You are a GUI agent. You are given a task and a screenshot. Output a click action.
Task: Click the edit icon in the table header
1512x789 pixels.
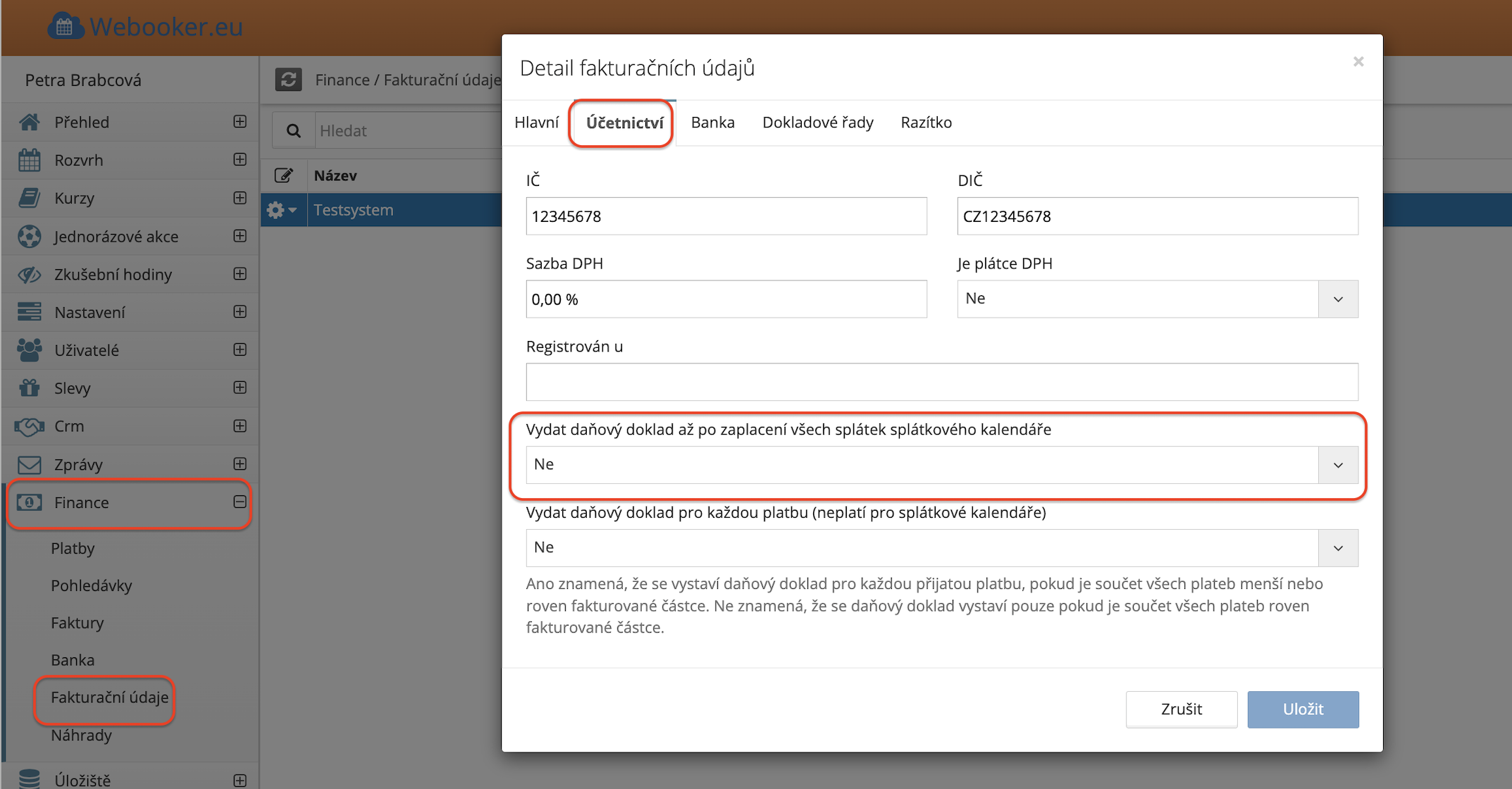click(x=284, y=175)
